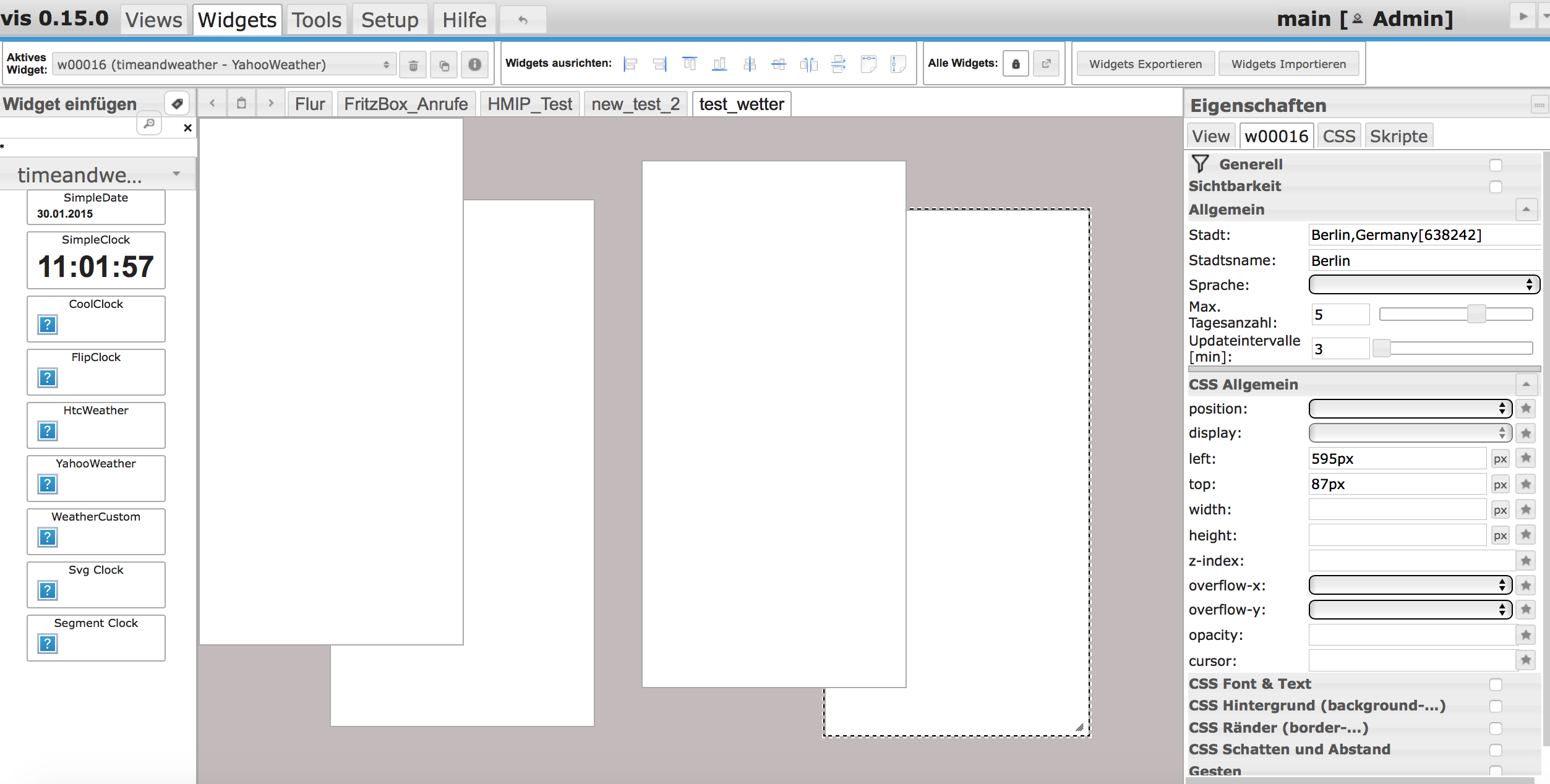Open the Aktives Widget dropdown
The width and height of the screenshot is (1550, 784).
[x=224, y=64]
